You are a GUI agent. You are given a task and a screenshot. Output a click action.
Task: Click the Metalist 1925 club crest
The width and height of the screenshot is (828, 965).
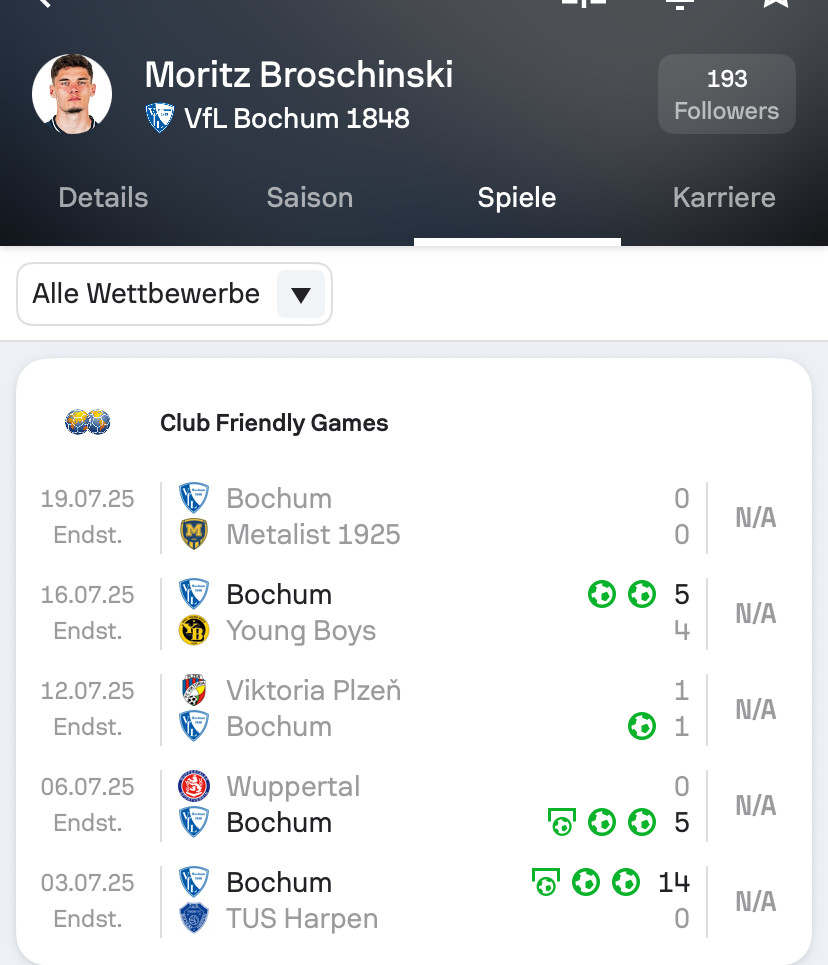[x=193, y=534]
